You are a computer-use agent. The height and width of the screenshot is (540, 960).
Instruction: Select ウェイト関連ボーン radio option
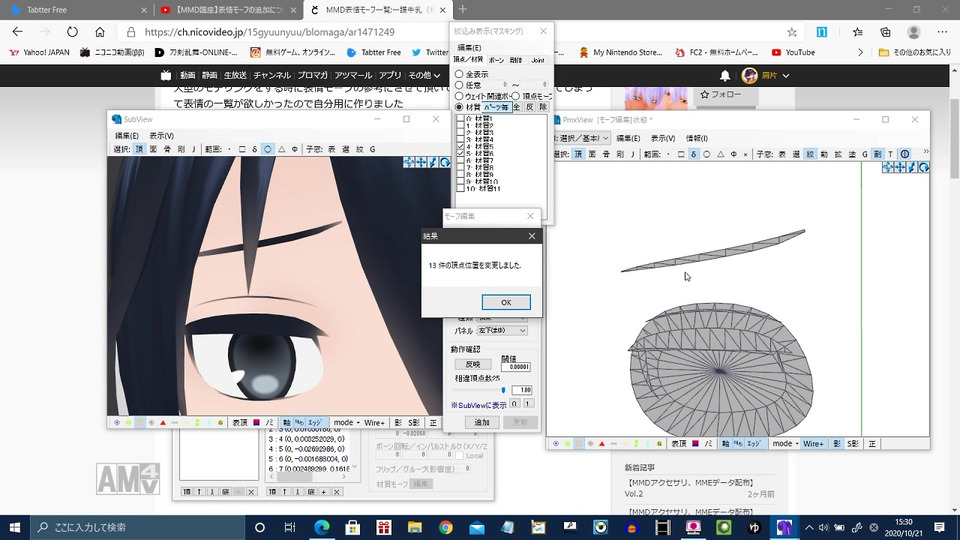pyautogui.click(x=459, y=96)
